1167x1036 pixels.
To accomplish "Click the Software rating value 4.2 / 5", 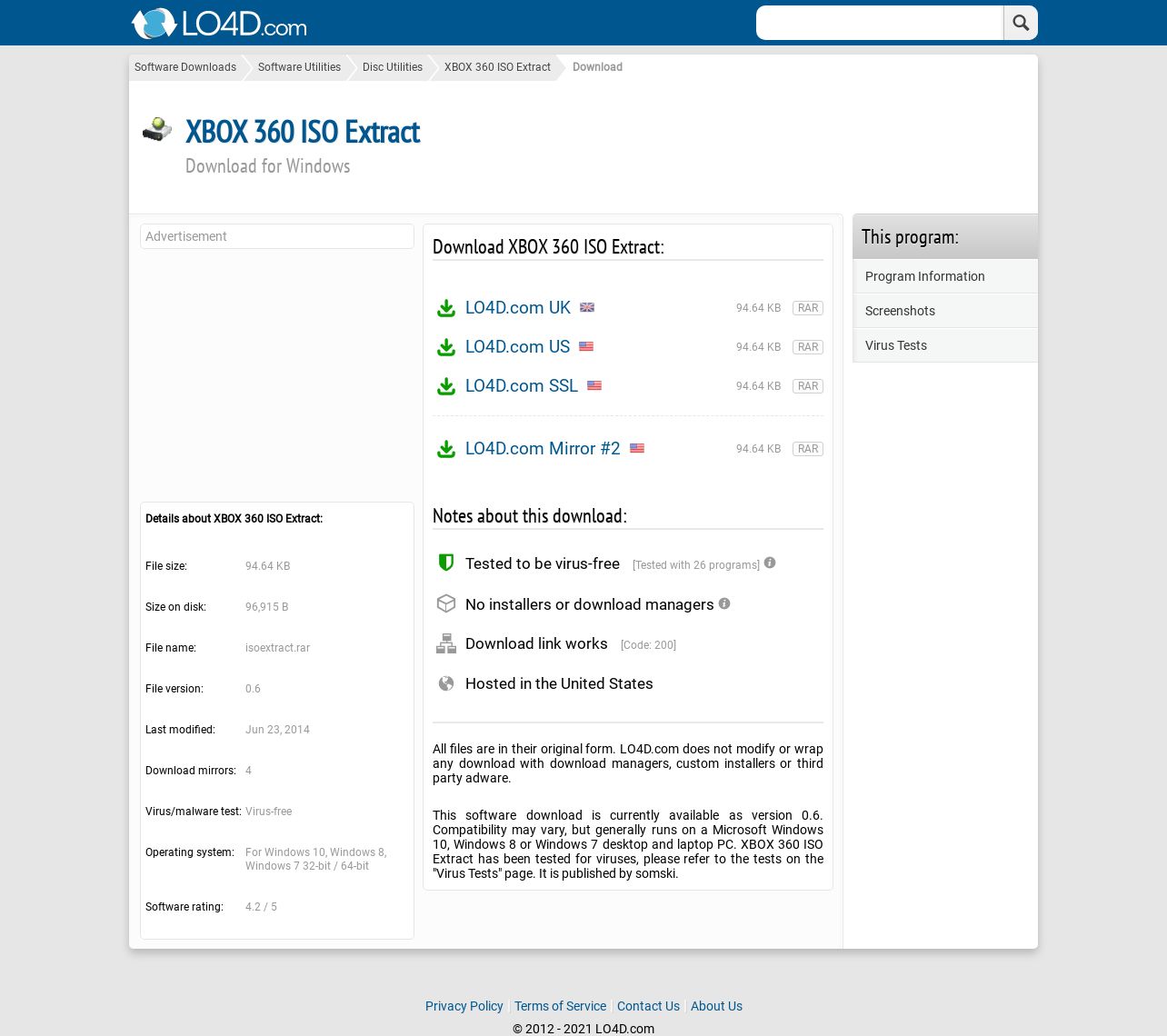I will click(261, 907).
